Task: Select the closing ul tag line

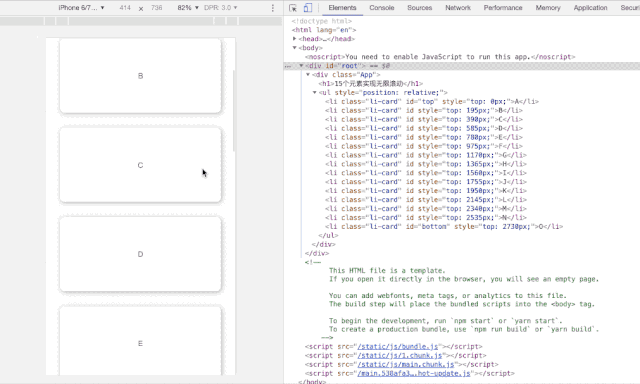Action: click(328, 235)
